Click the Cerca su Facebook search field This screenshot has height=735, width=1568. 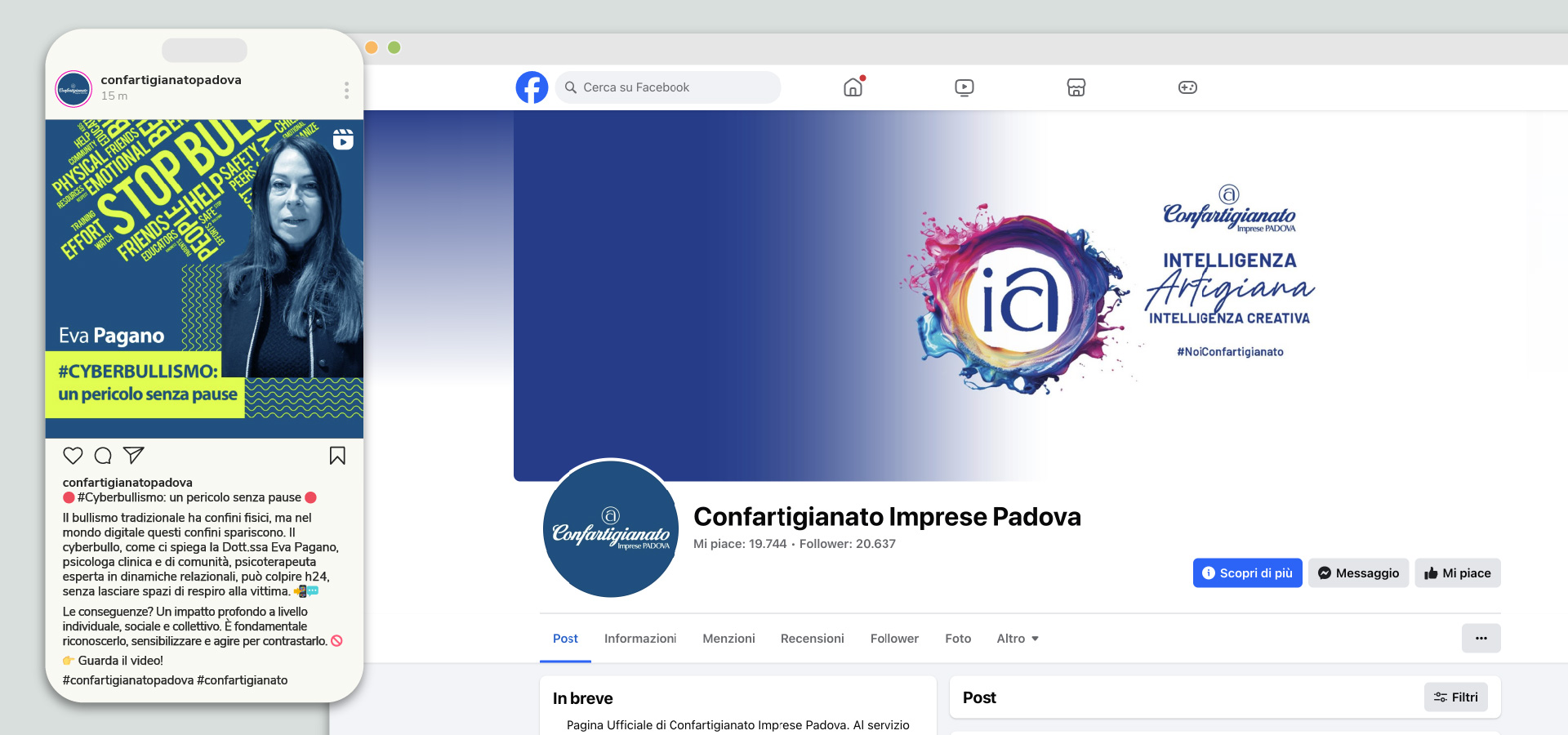click(668, 87)
